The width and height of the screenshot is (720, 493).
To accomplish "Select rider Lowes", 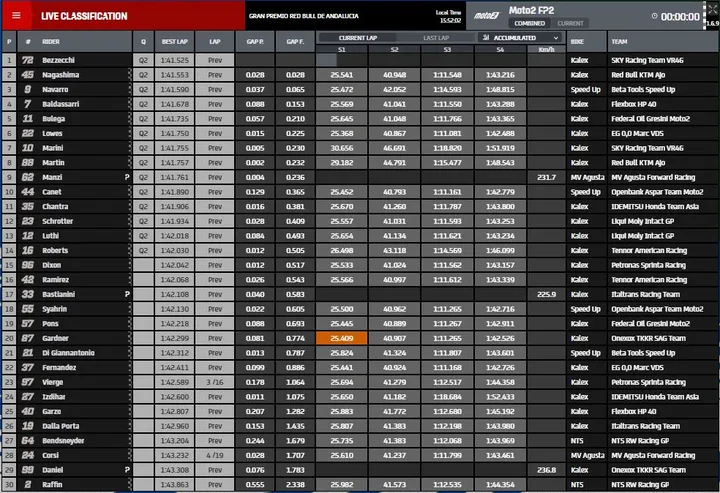I will point(52,134).
